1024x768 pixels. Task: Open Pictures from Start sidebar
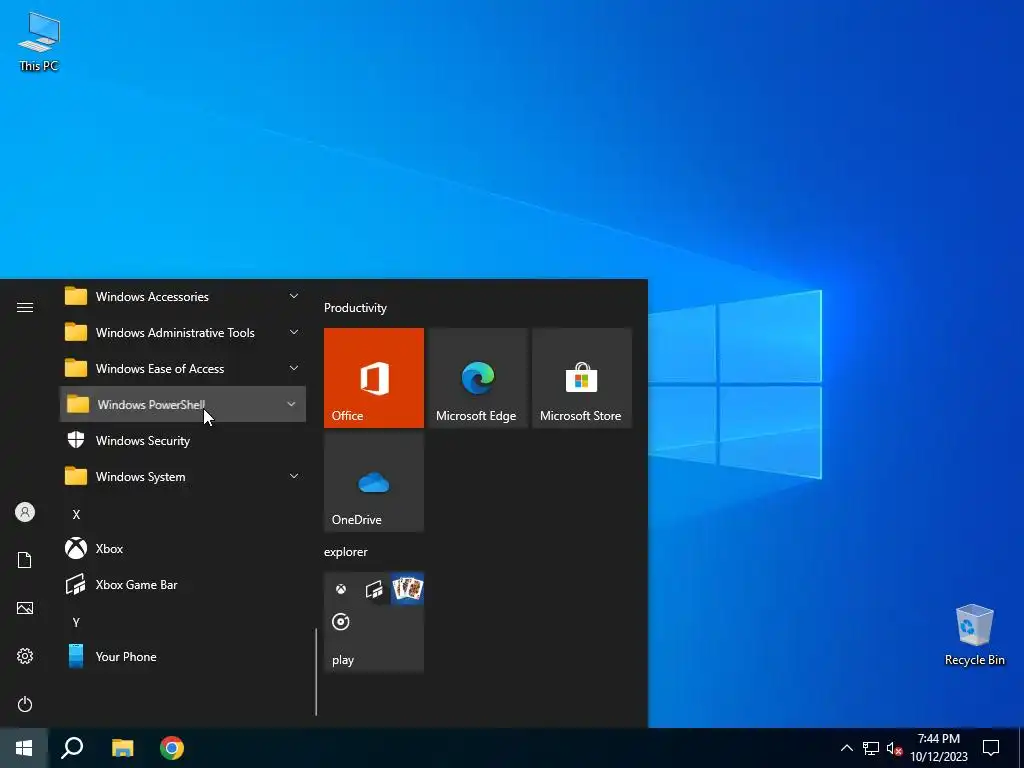pos(25,608)
